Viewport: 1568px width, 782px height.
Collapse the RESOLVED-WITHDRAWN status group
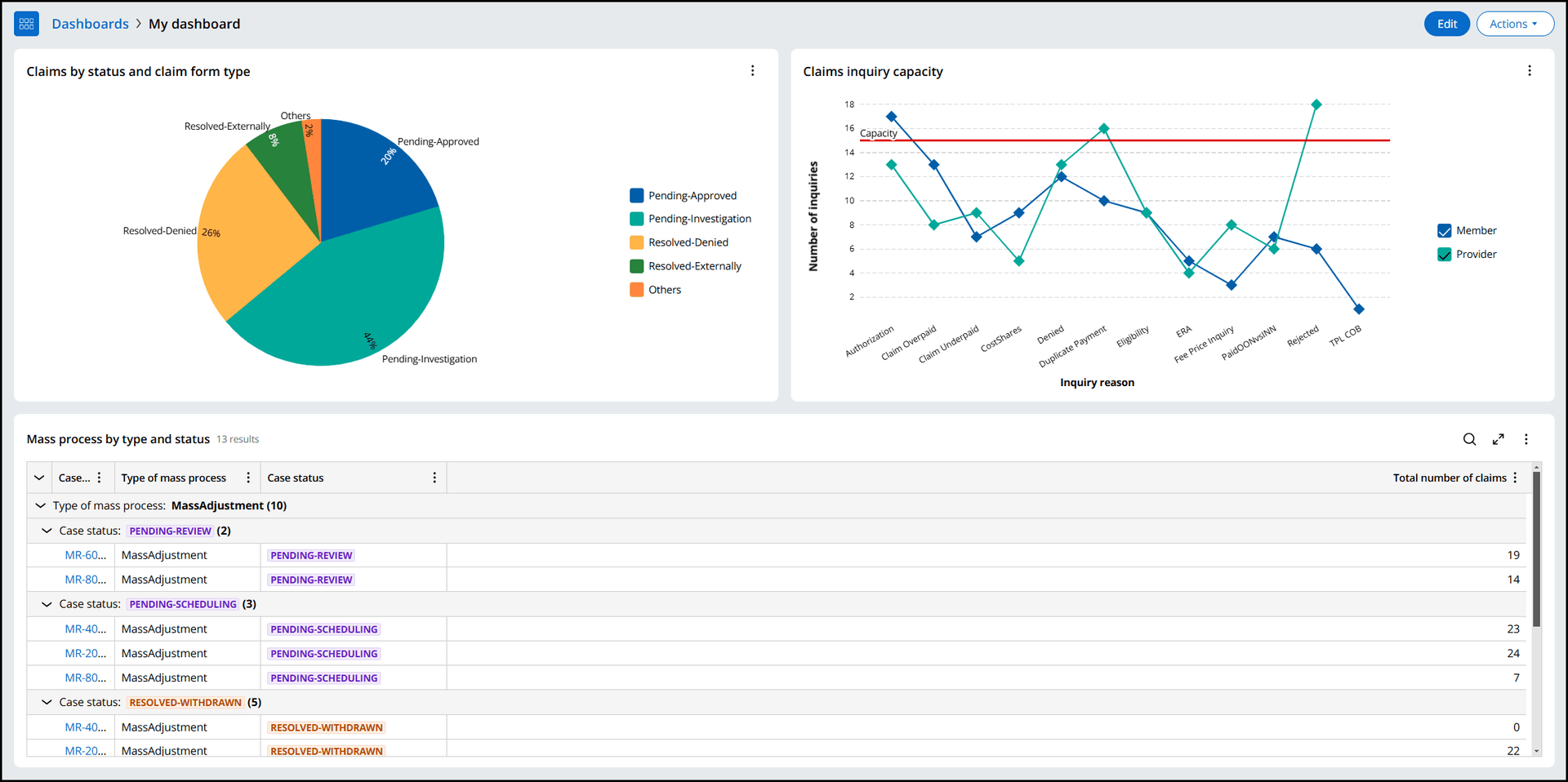click(x=47, y=702)
